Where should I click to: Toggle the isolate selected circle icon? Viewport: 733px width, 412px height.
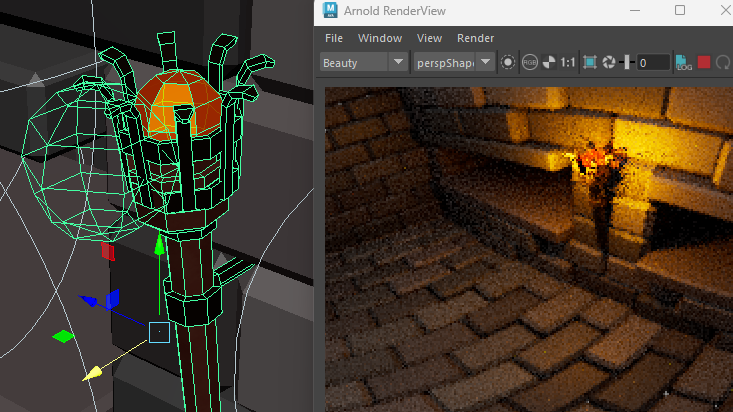508,62
